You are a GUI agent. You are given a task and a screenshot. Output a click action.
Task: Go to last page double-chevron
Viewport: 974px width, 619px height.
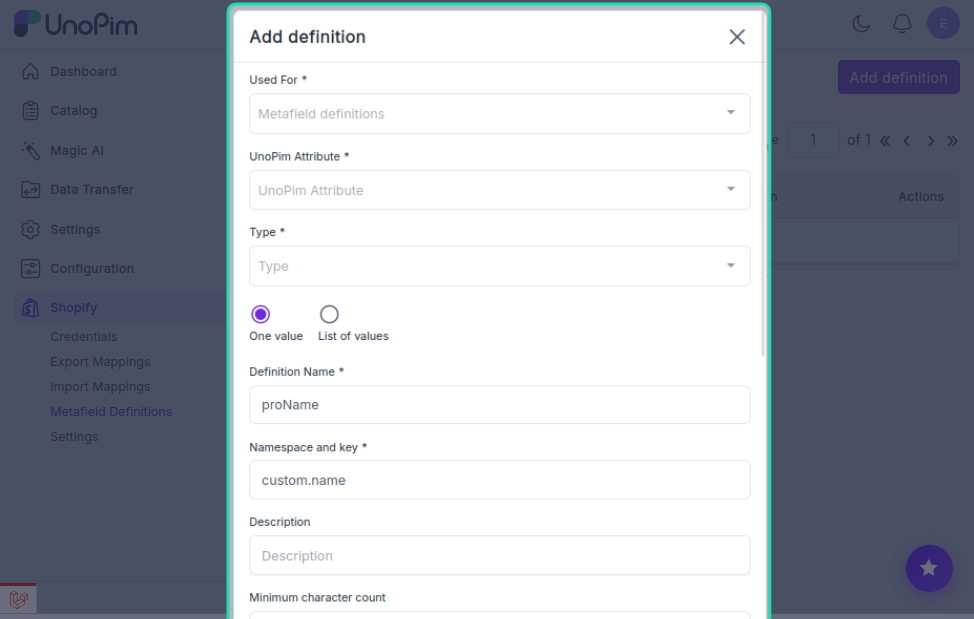tap(952, 141)
